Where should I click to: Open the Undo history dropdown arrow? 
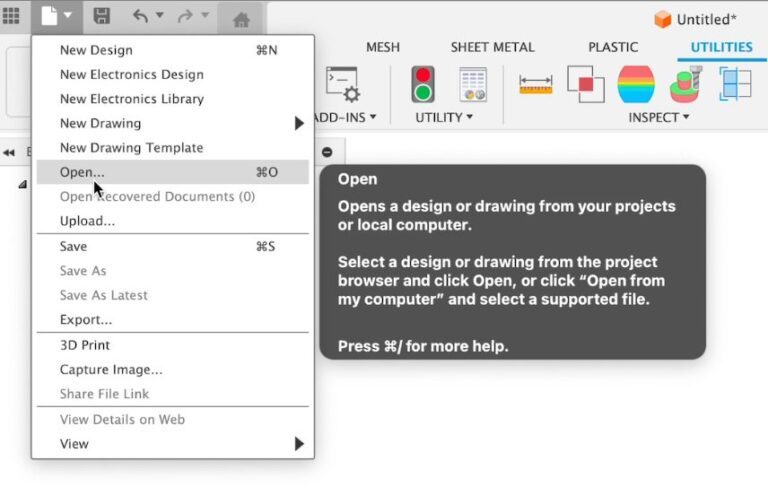[x=160, y=15]
